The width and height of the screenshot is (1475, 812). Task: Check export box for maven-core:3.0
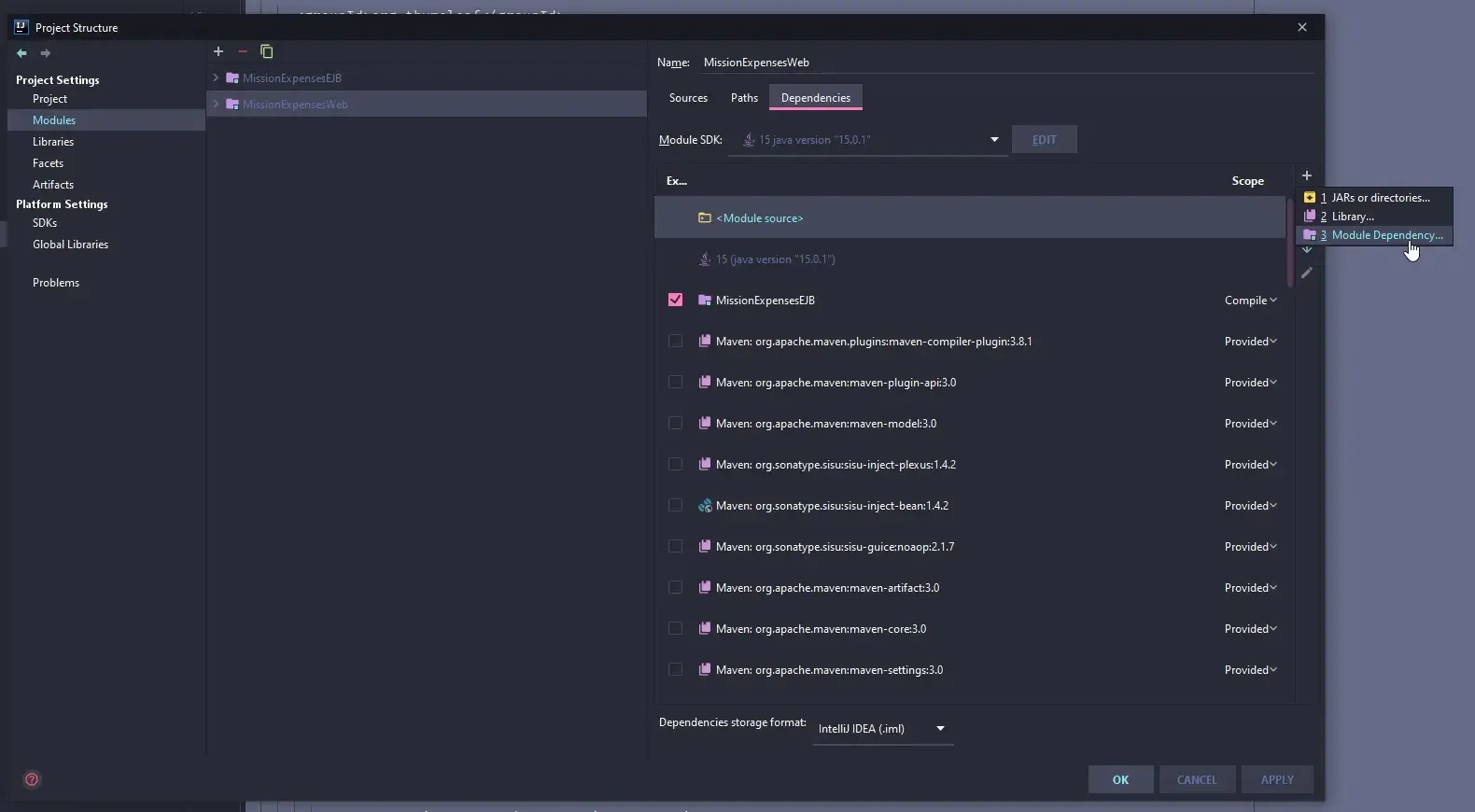(x=675, y=628)
